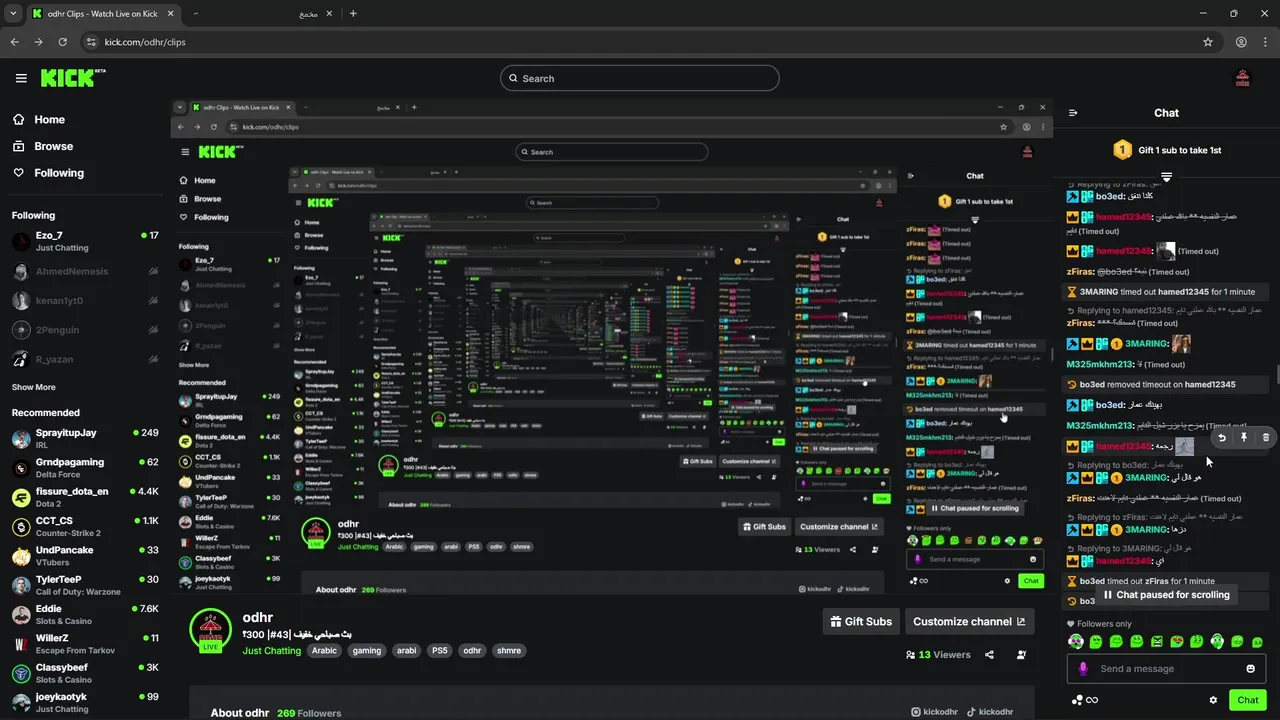This screenshot has width=1280, height=720.
Task: View site information icon in address bar
Action: tap(91, 42)
